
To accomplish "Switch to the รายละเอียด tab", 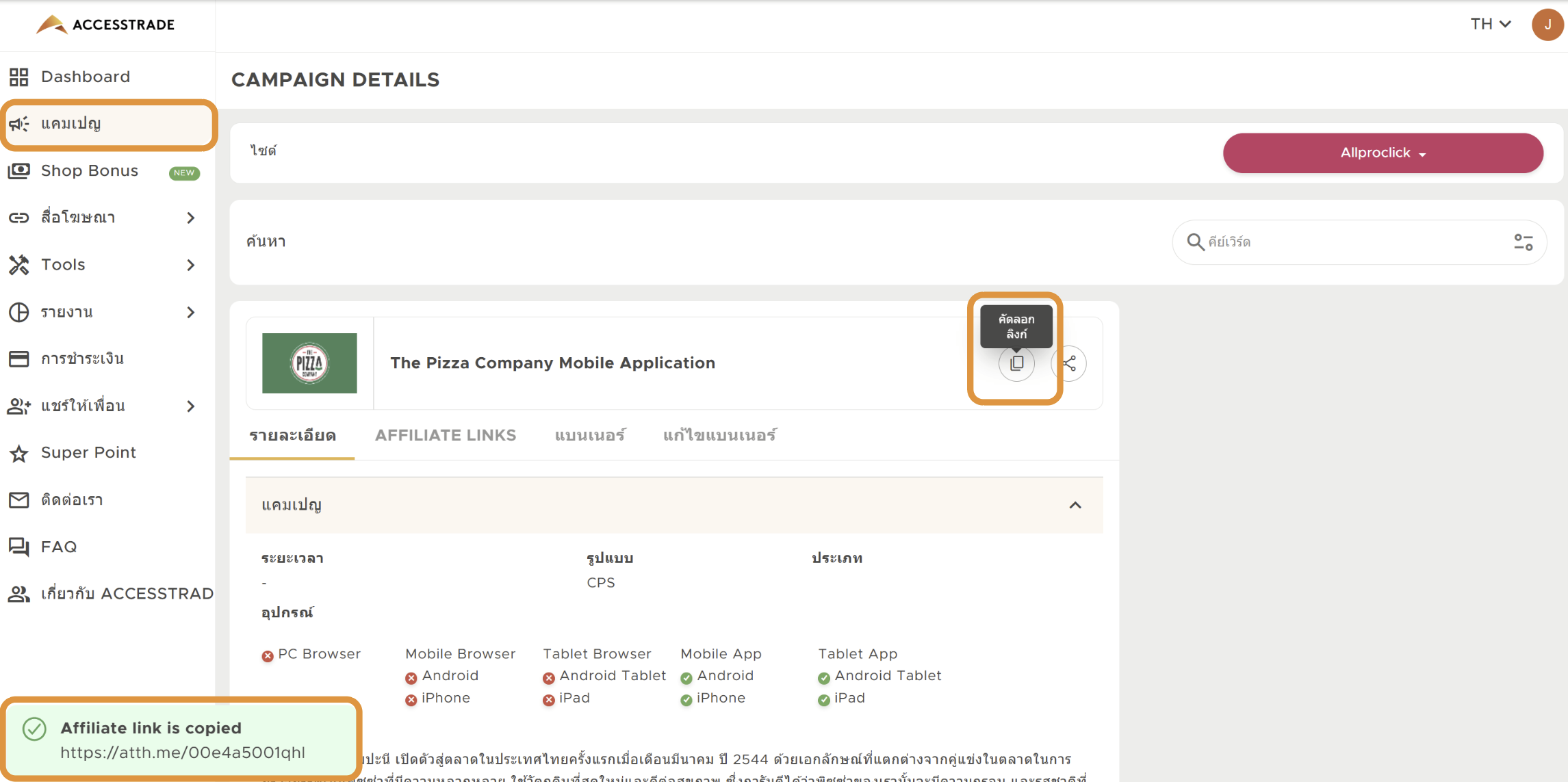I will [x=292, y=436].
